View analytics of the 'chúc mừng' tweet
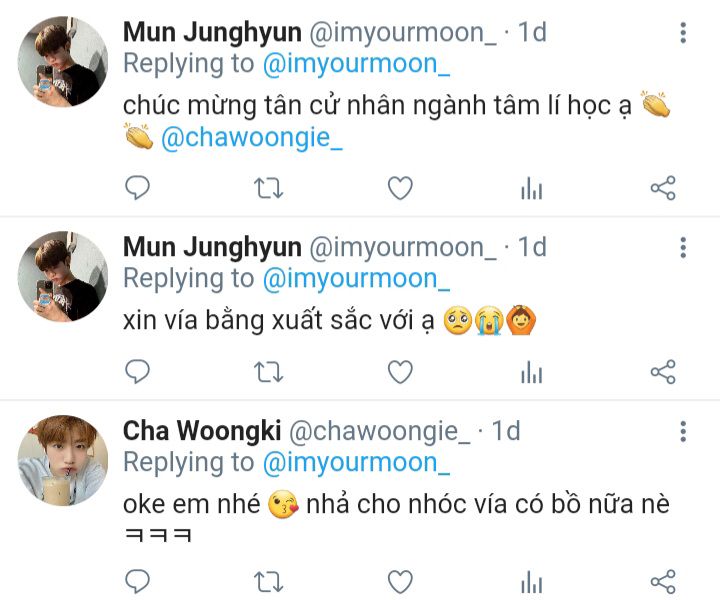720x600 pixels. (532, 188)
